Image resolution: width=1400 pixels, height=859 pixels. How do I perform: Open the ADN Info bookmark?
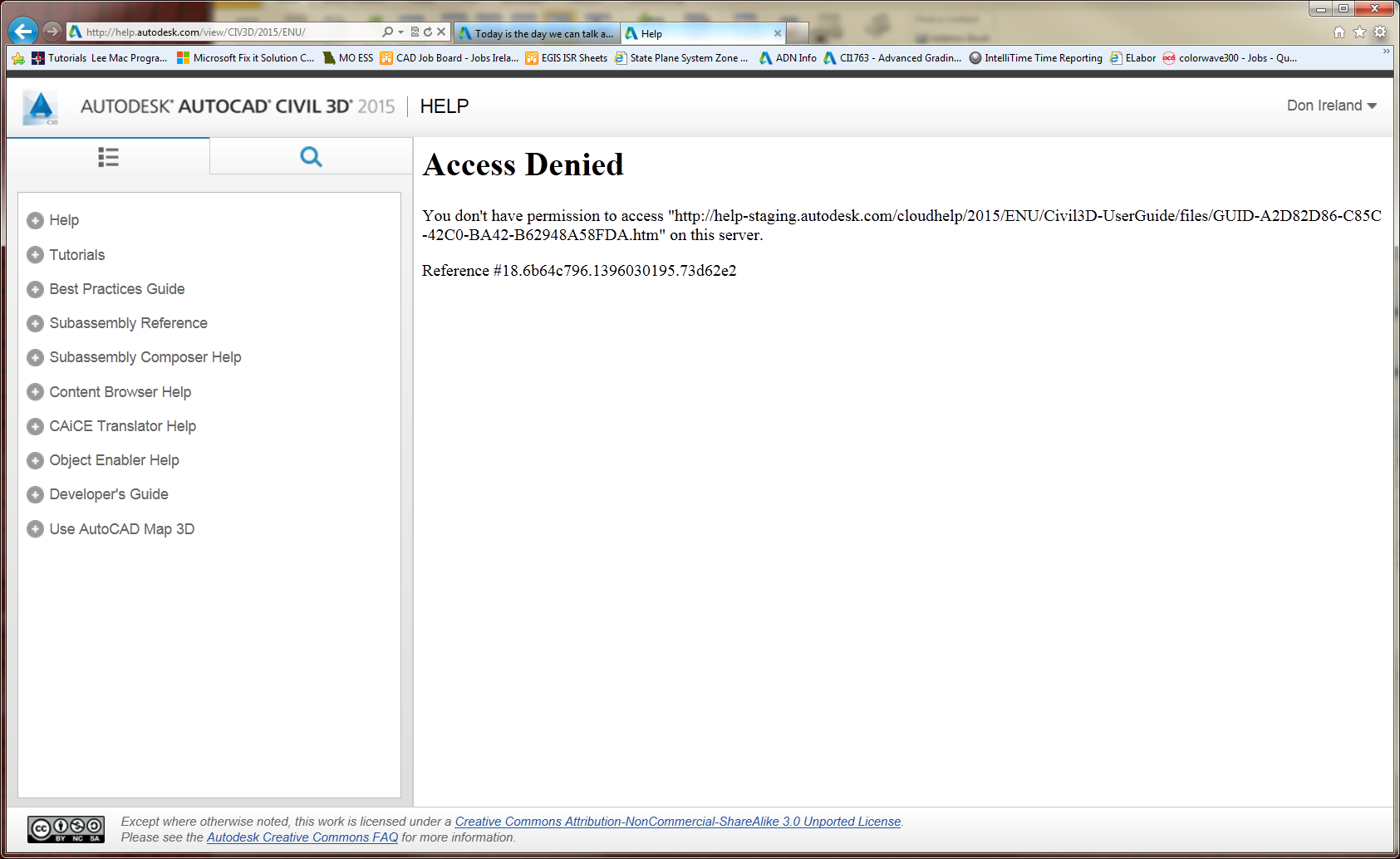point(788,58)
